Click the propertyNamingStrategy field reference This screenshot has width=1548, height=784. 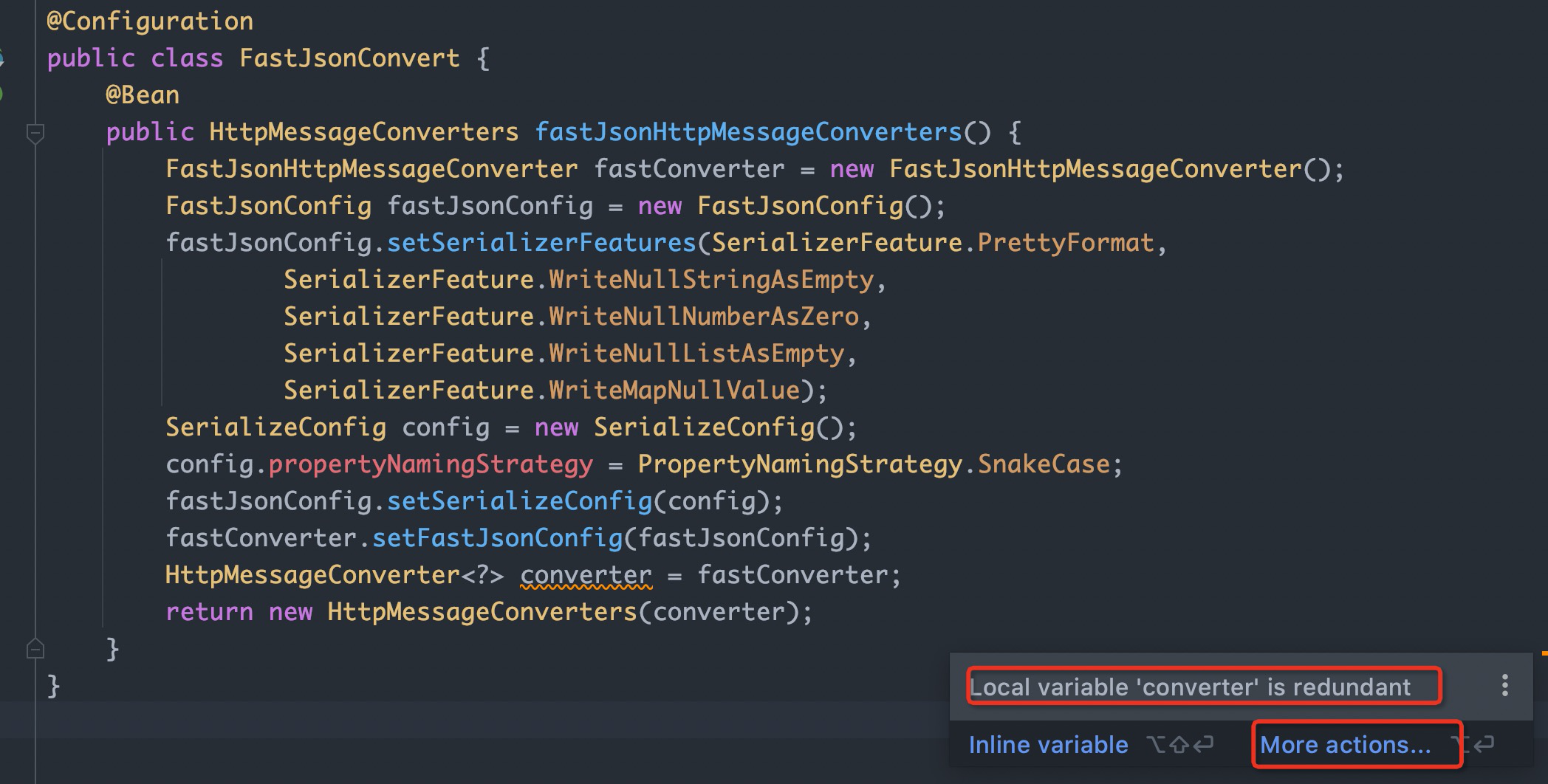[x=431, y=464]
